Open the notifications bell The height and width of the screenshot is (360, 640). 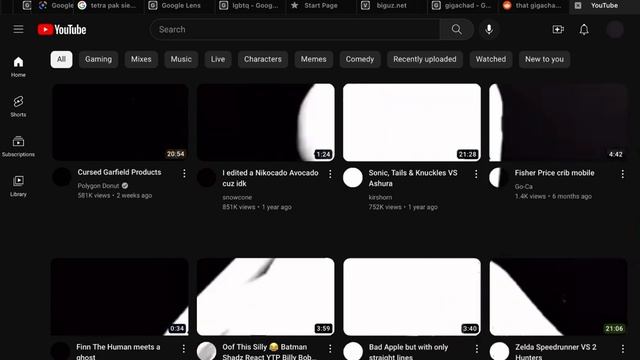coord(584,29)
